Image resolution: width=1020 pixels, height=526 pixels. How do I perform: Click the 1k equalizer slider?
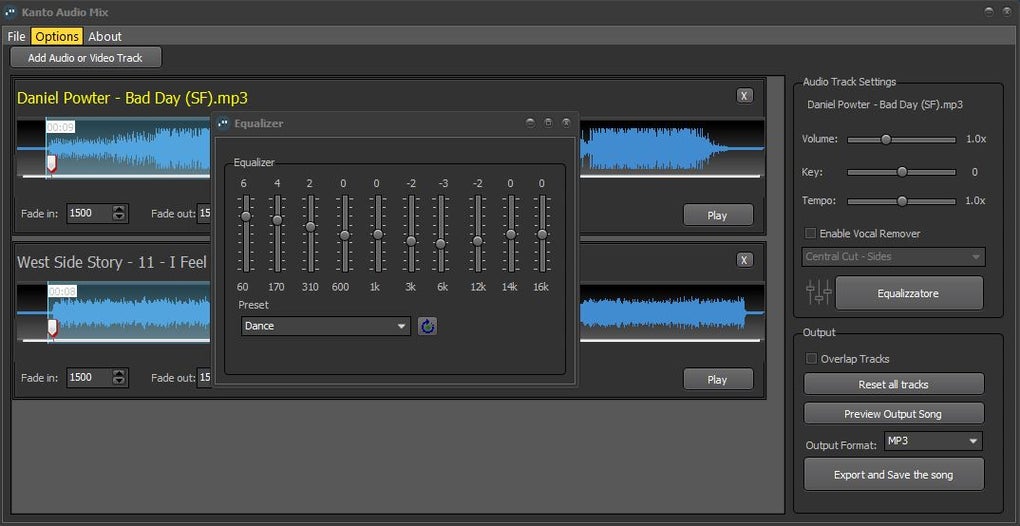[377, 233]
